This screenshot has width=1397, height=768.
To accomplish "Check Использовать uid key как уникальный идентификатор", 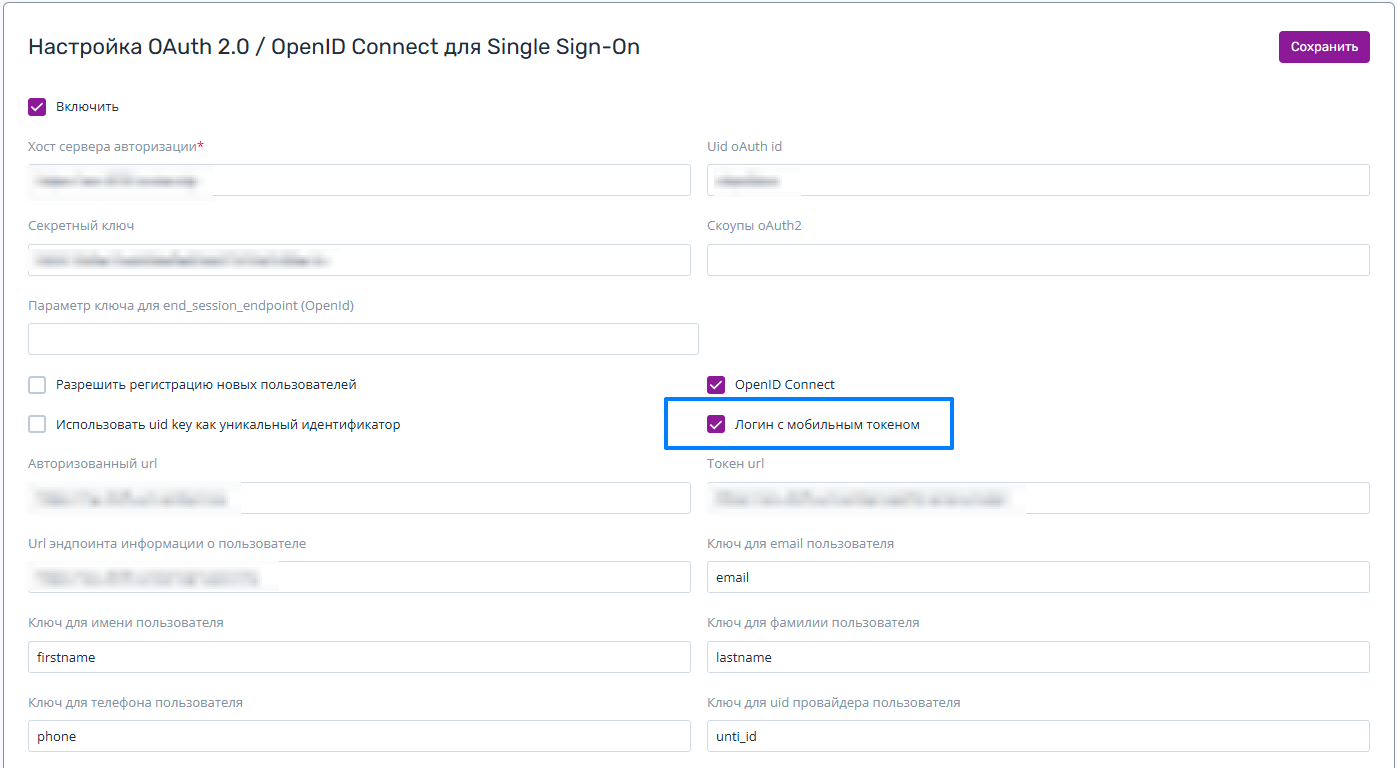I will pyautogui.click(x=38, y=425).
